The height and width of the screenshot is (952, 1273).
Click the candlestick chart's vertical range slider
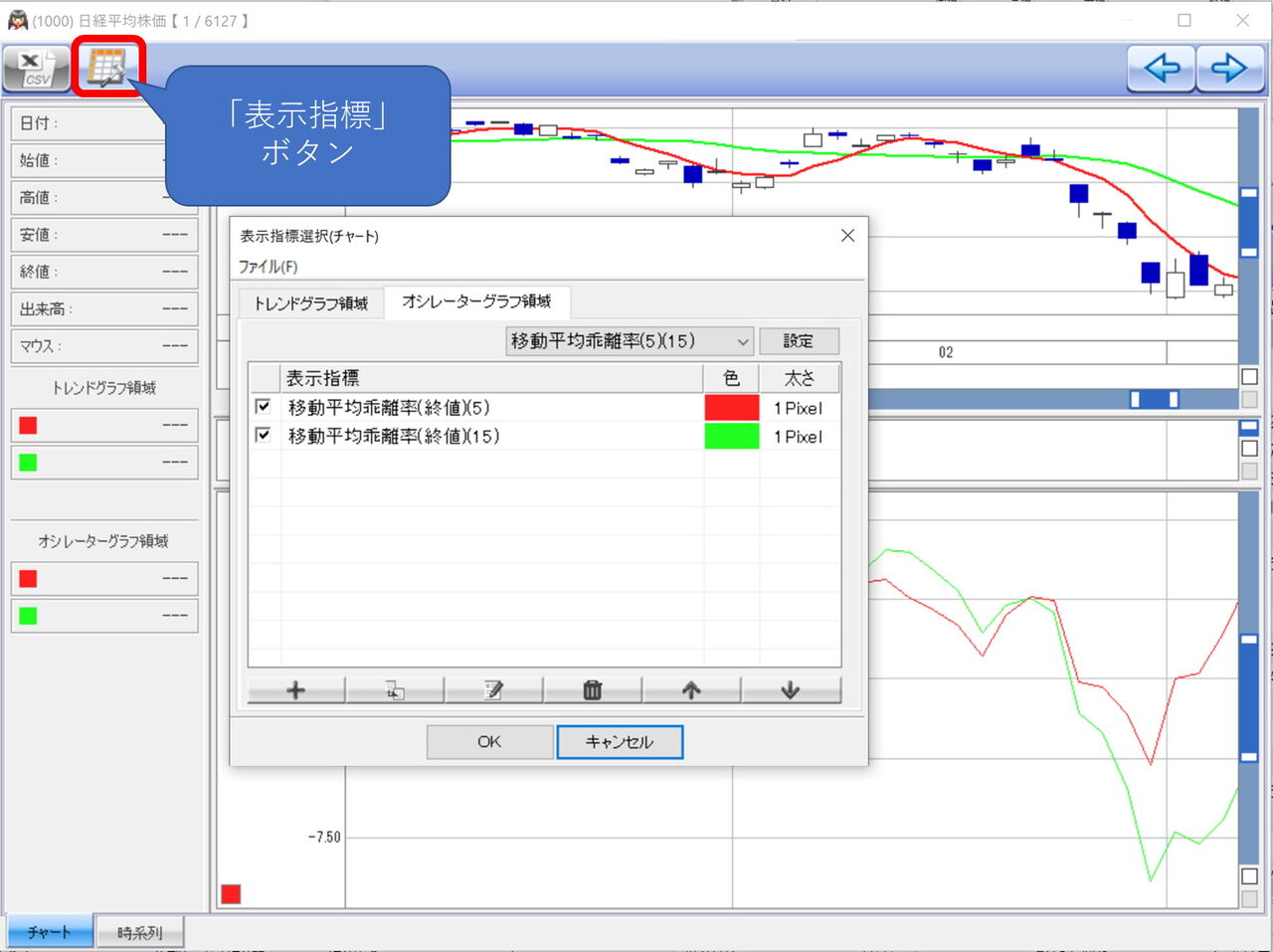tap(1249, 222)
